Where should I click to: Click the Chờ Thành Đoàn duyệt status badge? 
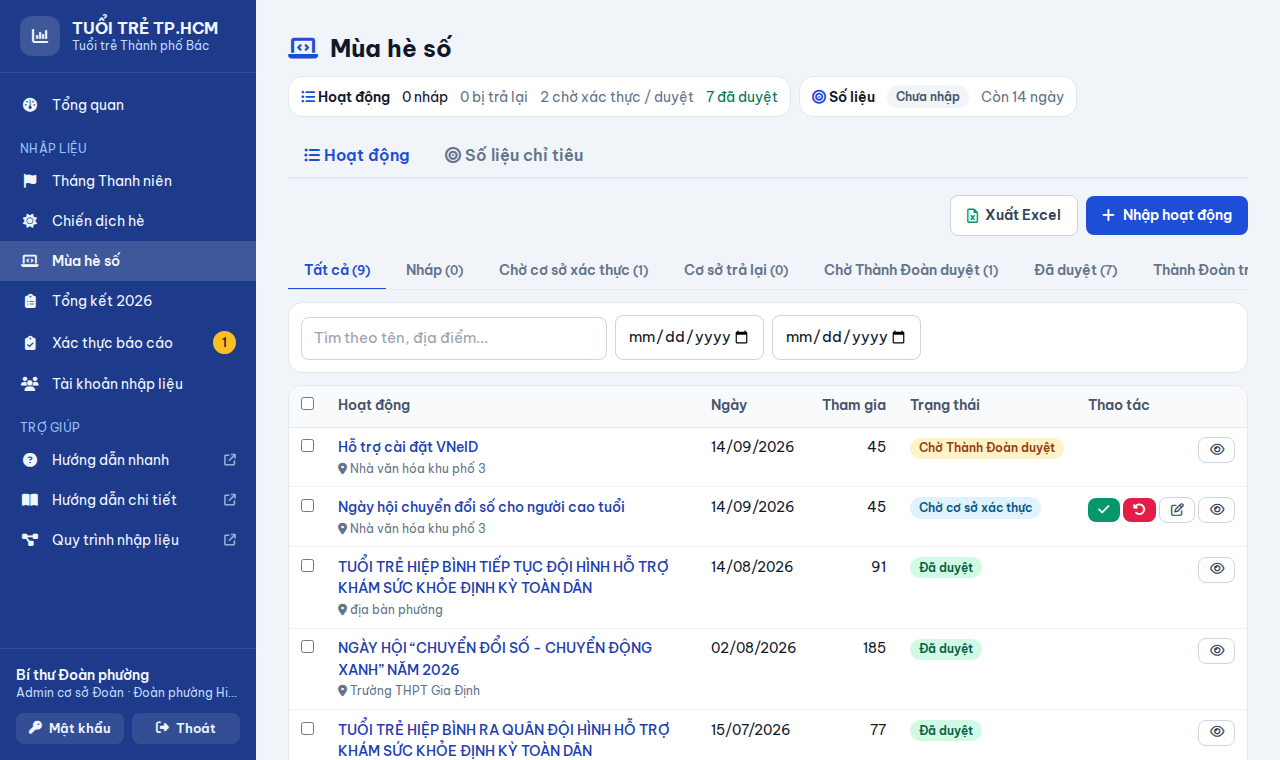[x=987, y=448]
